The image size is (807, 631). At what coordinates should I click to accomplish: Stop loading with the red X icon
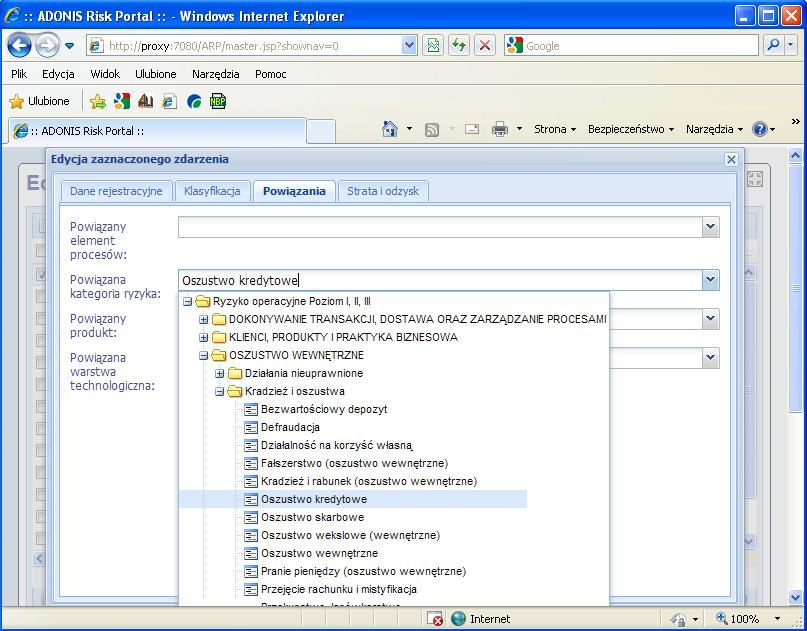tap(484, 46)
